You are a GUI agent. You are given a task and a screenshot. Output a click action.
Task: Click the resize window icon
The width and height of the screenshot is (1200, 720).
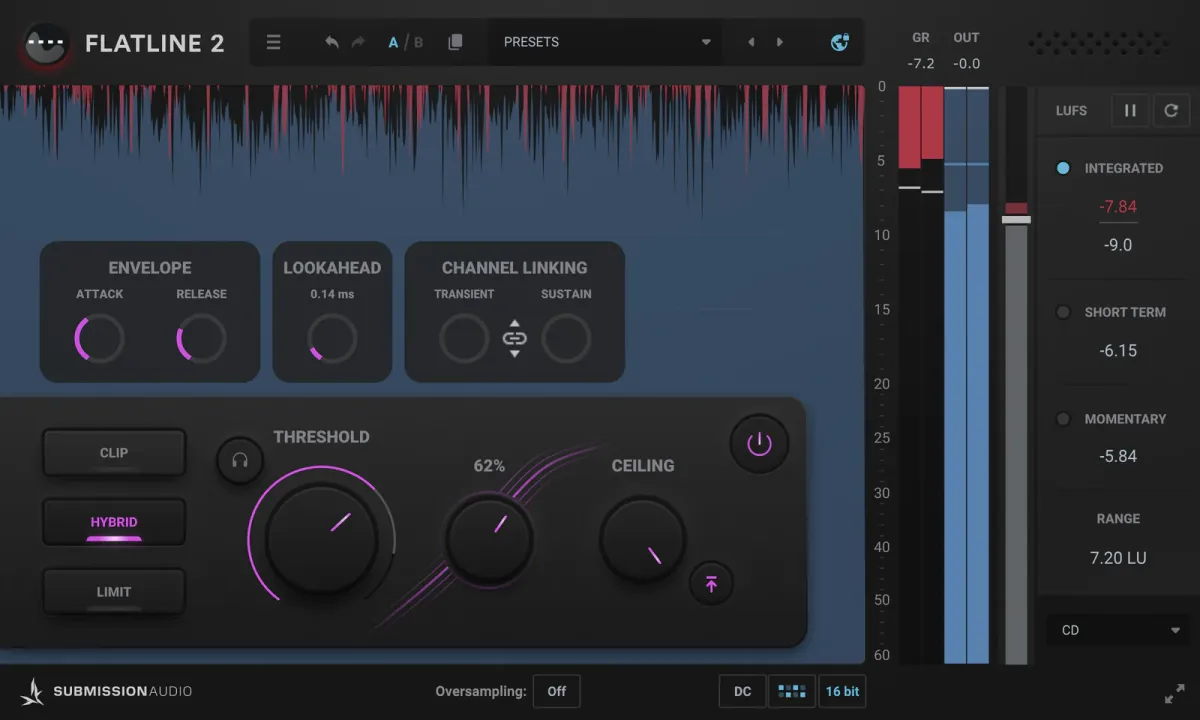pyautogui.click(x=1174, y=693)
